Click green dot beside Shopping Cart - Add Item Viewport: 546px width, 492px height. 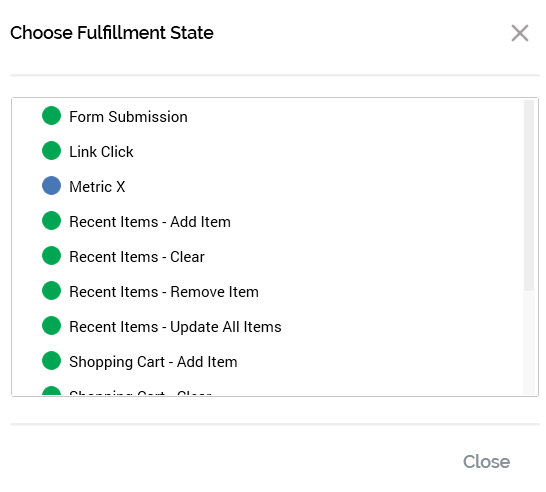click(x=52, y=361)
